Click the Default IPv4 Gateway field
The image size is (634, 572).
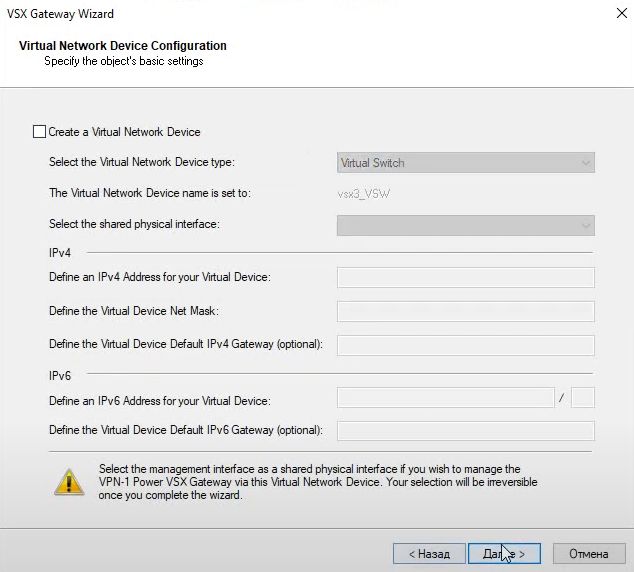tap(465, 345)
